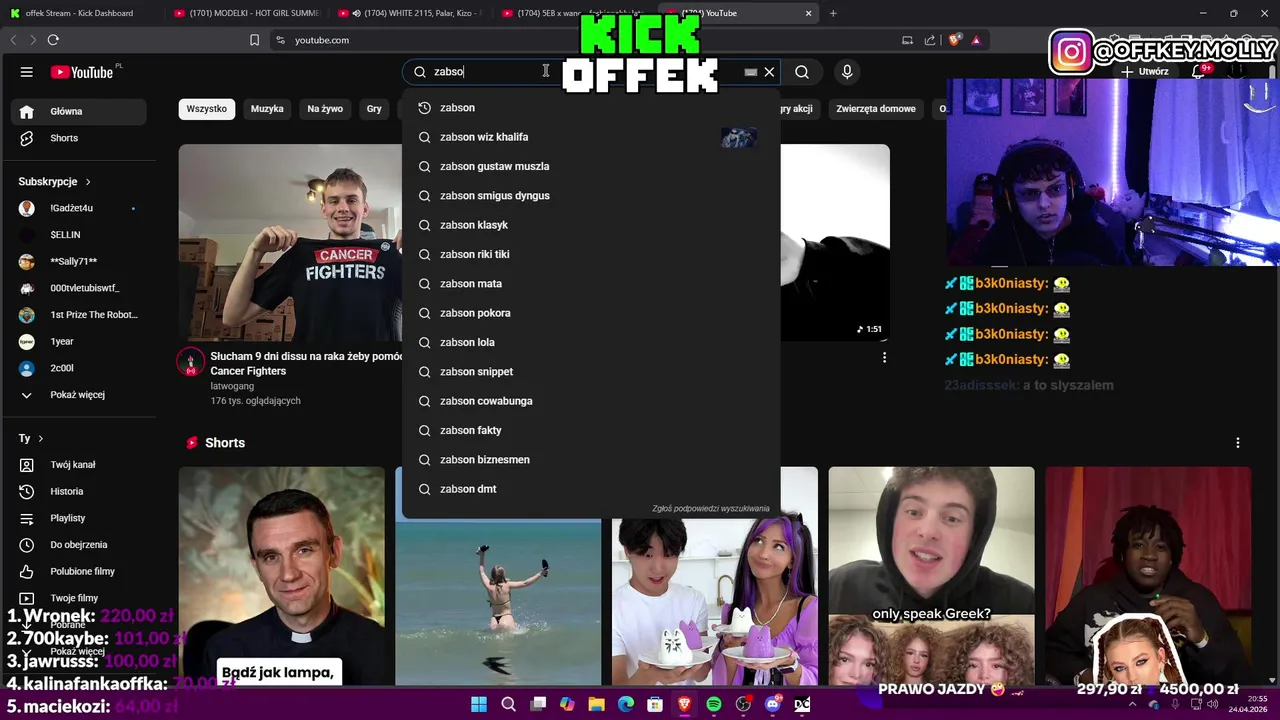This screenshot has width=1280, height=720.
Task: Click the YouTube logo
Action: point(82,72)
